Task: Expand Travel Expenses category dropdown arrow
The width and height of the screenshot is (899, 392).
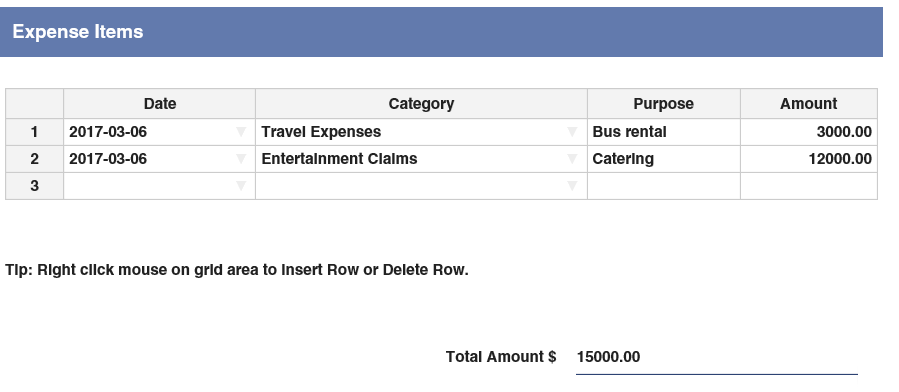Action: 572,132
